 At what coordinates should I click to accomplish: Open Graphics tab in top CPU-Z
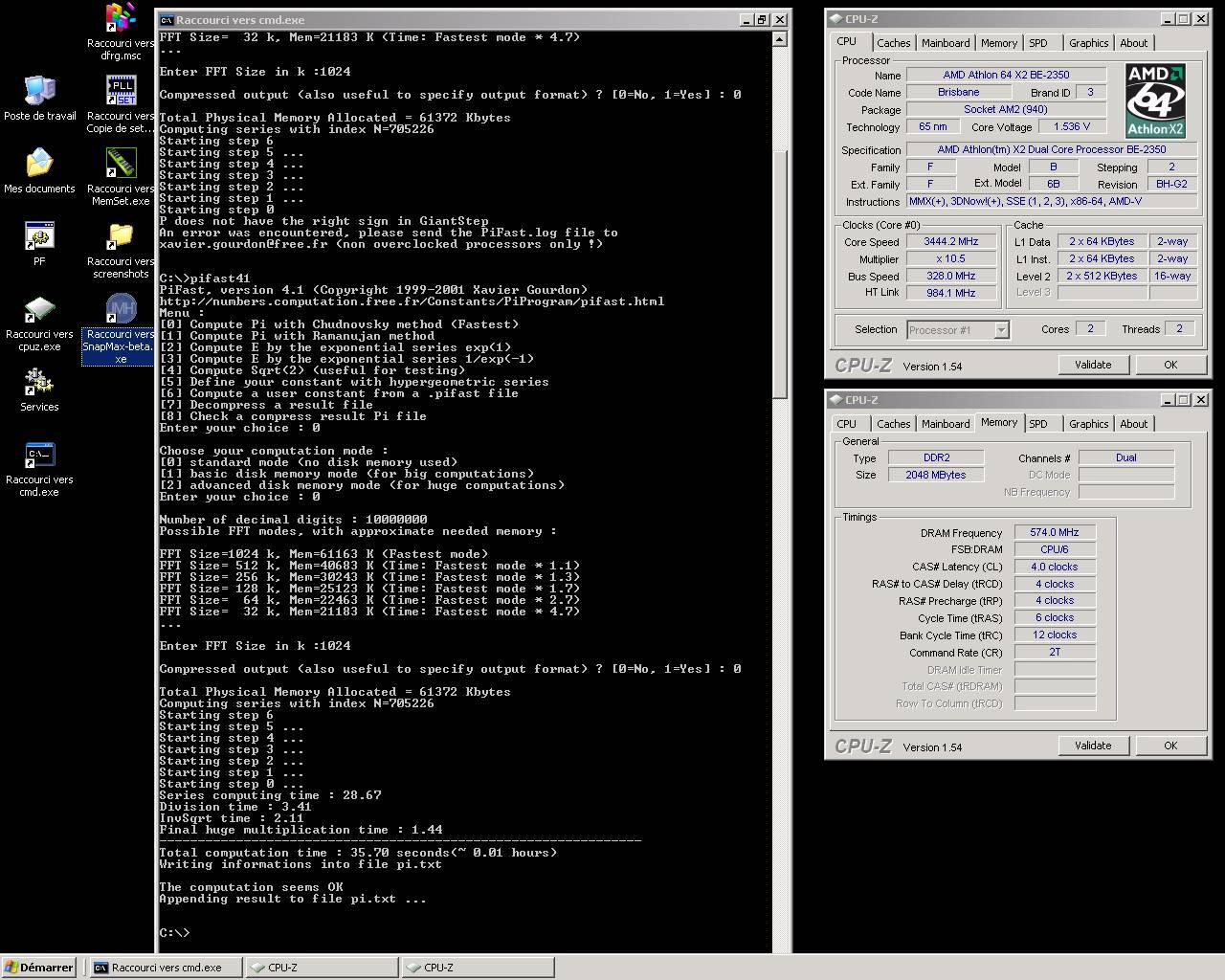1088,43
